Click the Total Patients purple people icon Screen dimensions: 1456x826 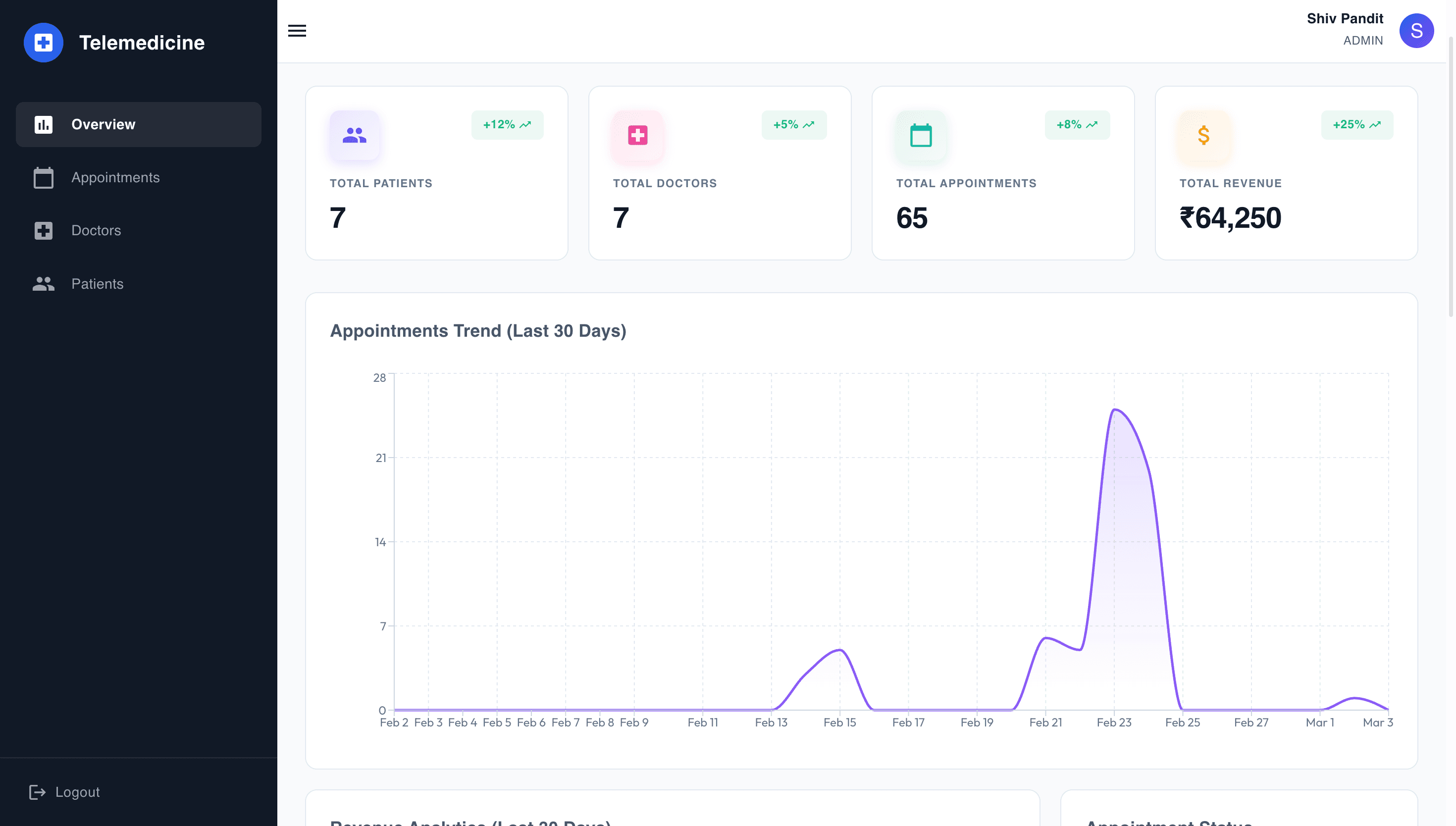coord(355,135)
